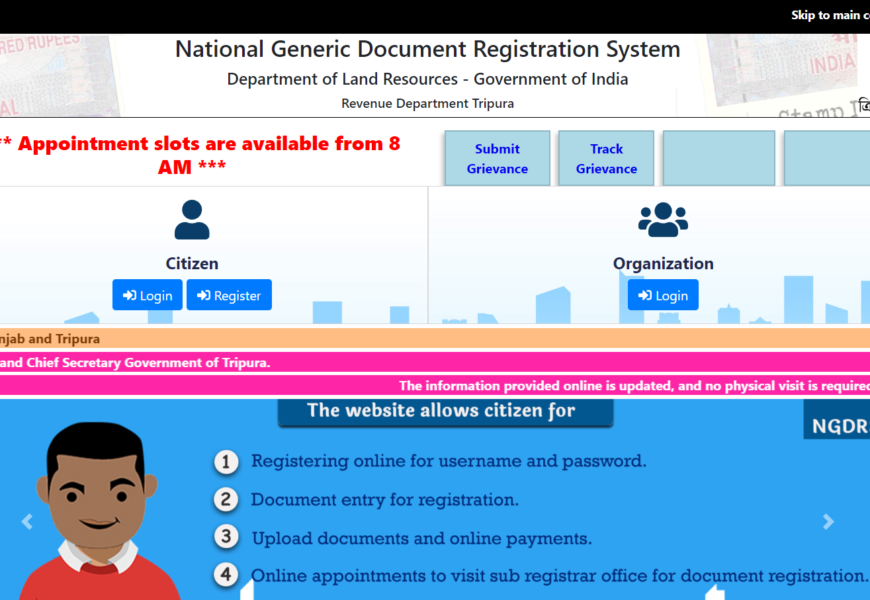The height and width of the screenshot is (600, 870).
Task: Click the orange Punjab and Tripura ticker
Action: tap(50, 339)
